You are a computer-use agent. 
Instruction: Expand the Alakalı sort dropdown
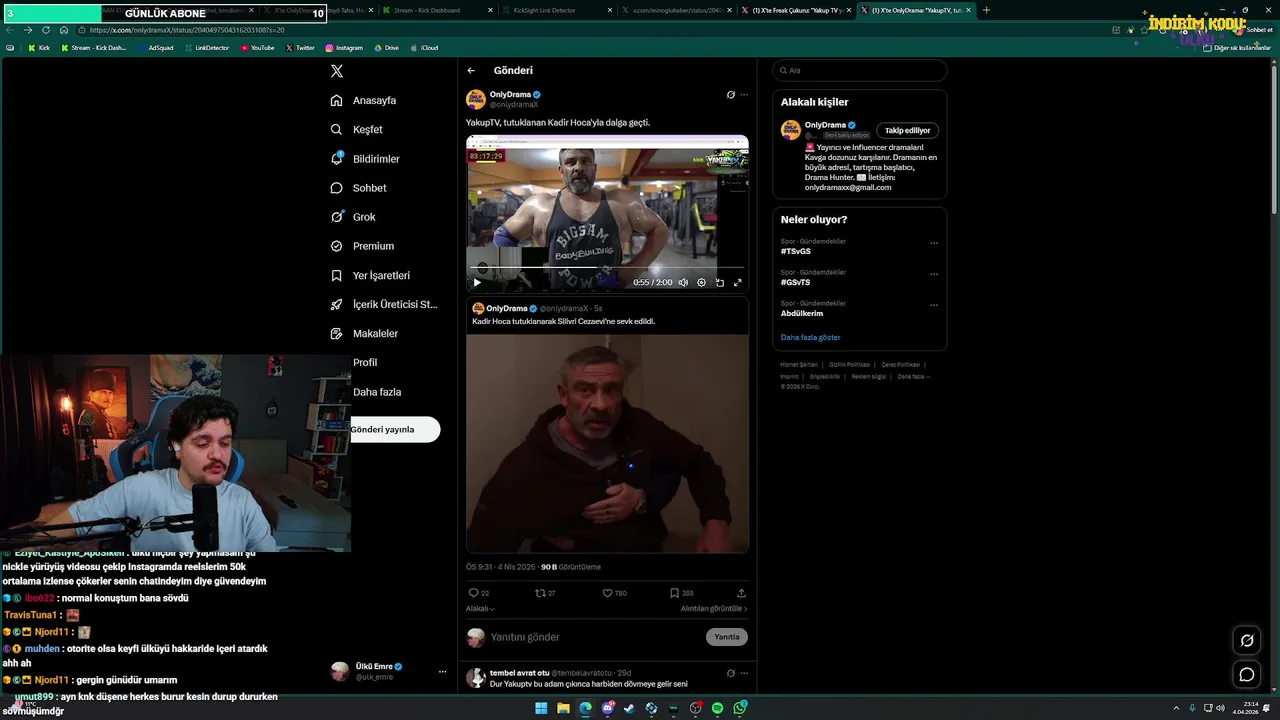[x=480, y=608]
